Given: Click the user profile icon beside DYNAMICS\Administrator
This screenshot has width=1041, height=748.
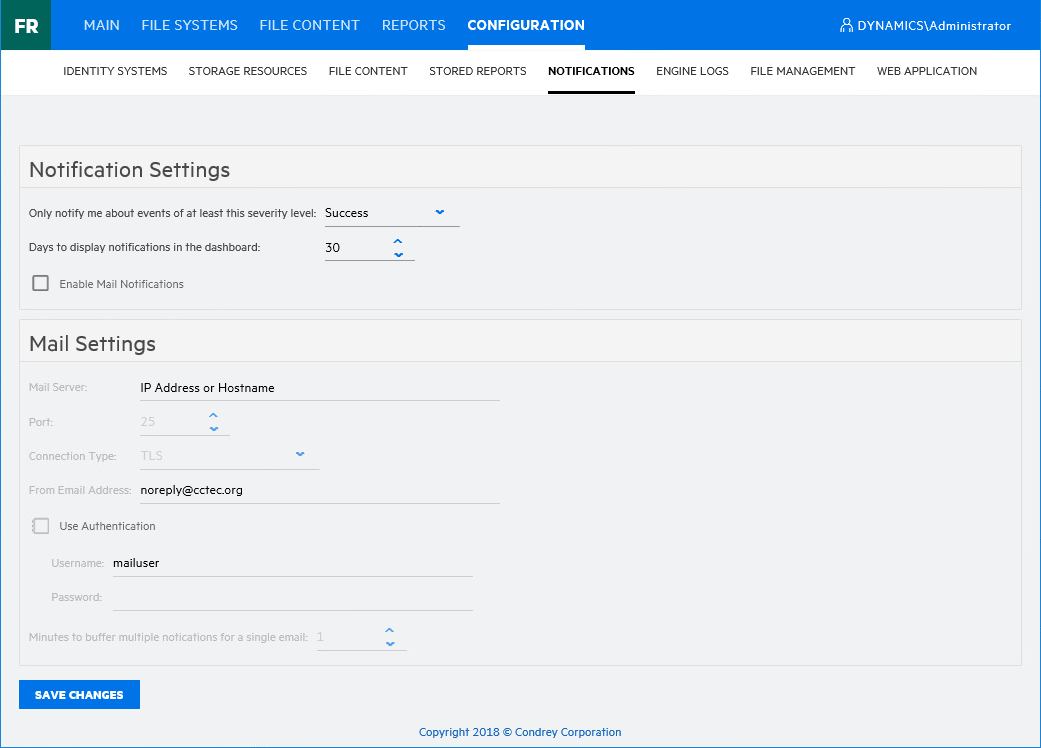Looking at the screenshot, I should coord(846,26).
